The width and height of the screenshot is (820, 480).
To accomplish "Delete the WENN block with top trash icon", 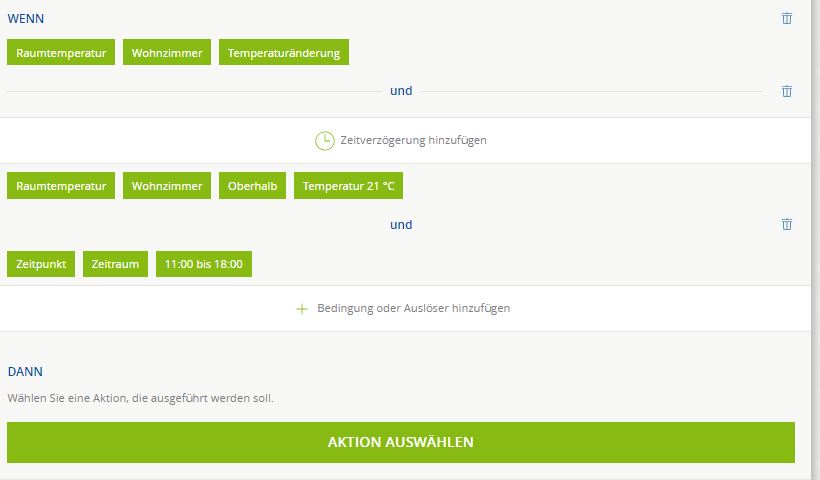I will pos(787,18).
